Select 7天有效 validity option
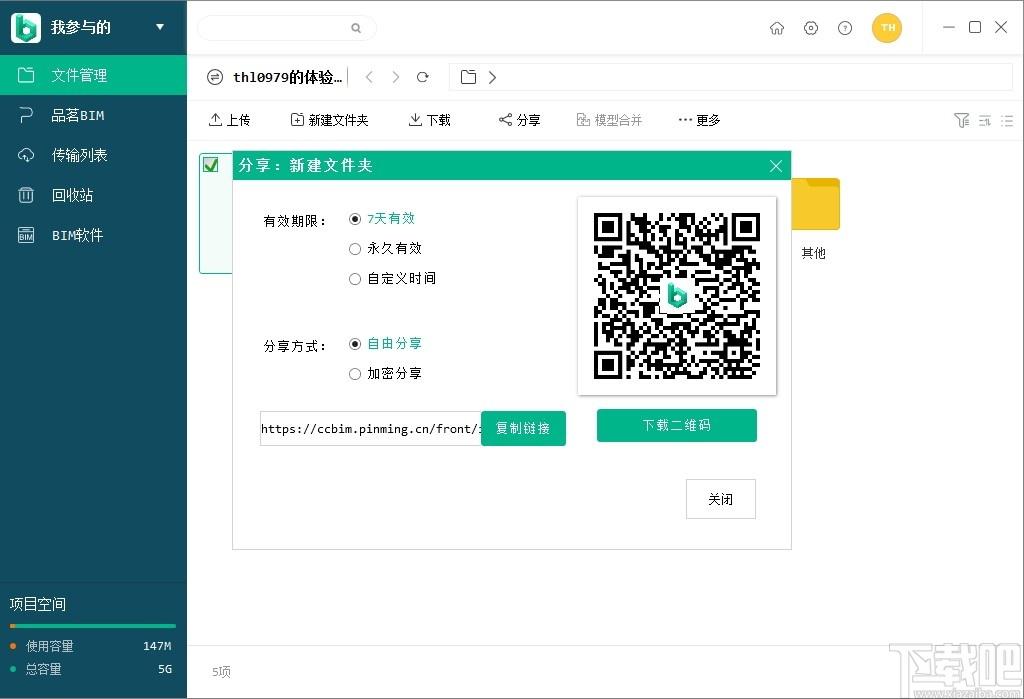The width and height of the screenshot is (1024, 699). pyautogui.click(x=382, y=218)
